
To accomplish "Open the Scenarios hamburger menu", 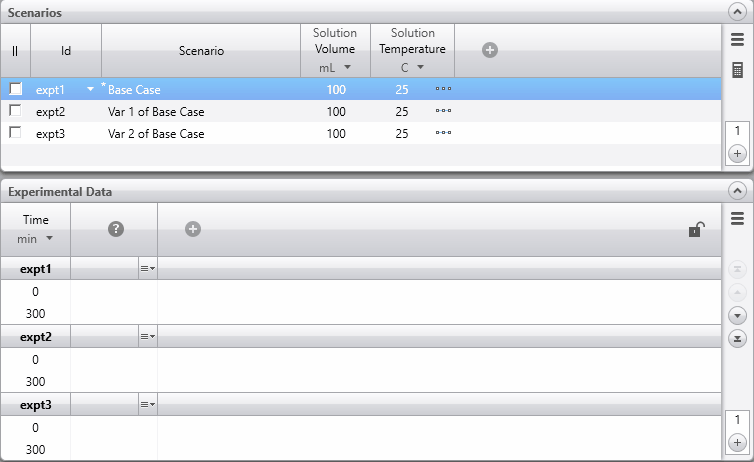I will tap(737, 41).
